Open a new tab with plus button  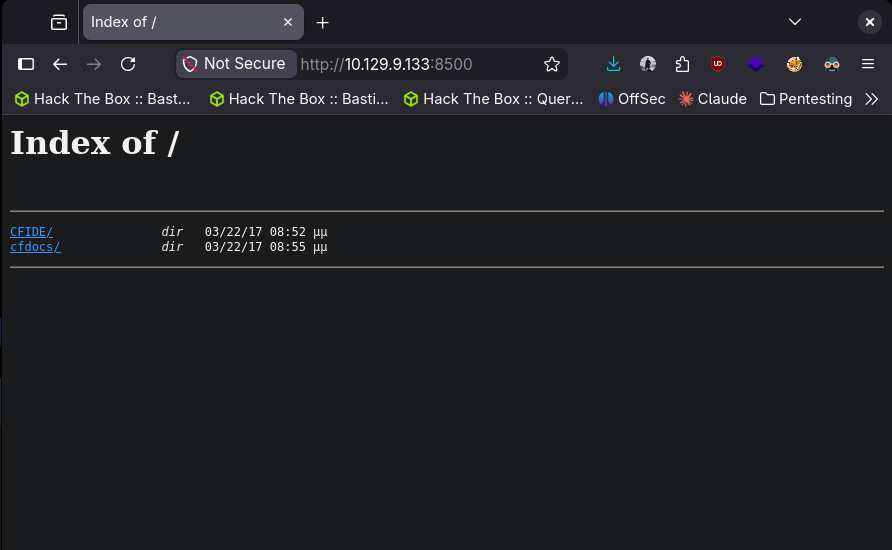click(322, 22)
